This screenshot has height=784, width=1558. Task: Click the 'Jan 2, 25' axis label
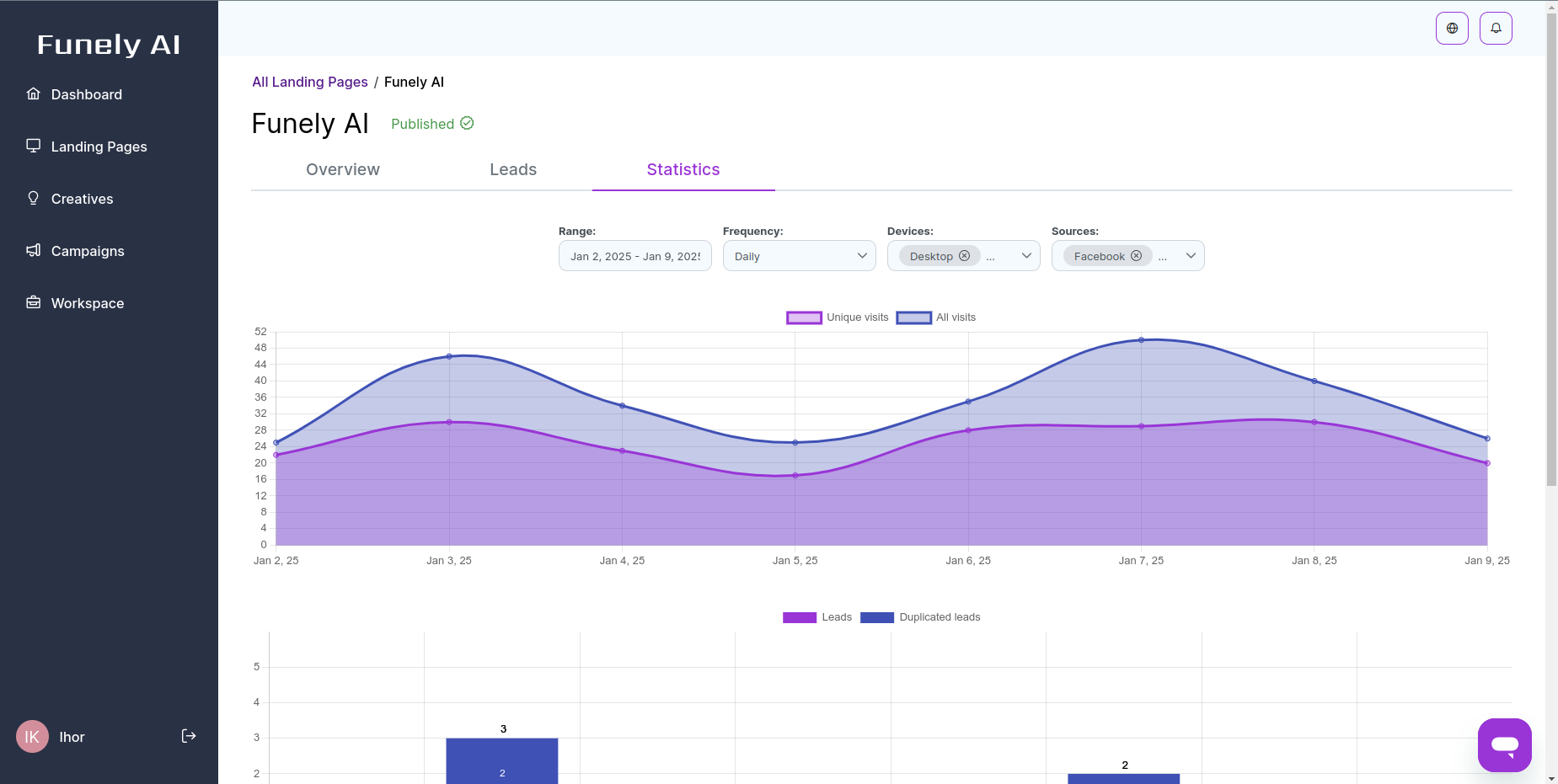pyautogui.click(x=276, y=560)
